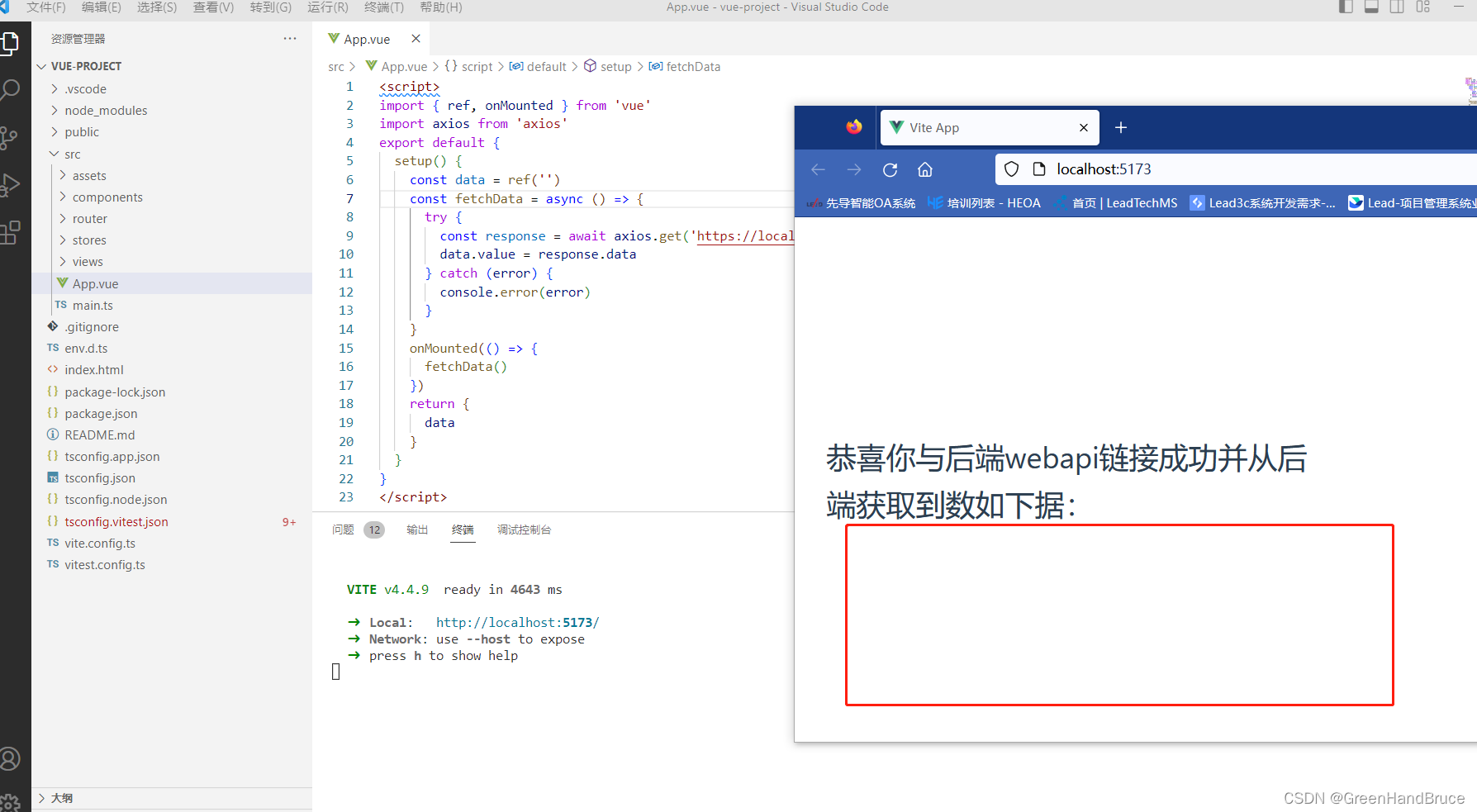The height and width of the screenshot is (812, 1477).
Task: Open the 帮助(H) menu
Action: tap(441, 7)
